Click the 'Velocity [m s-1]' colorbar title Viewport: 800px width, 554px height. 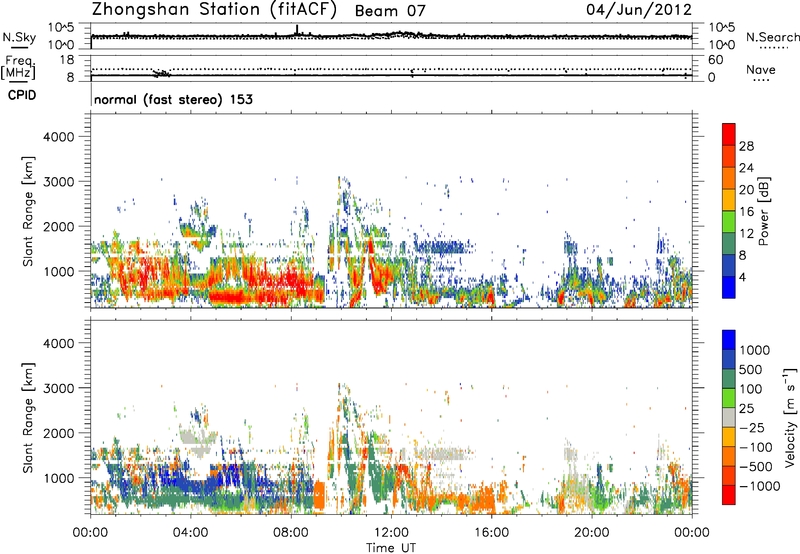click(791, 417)
